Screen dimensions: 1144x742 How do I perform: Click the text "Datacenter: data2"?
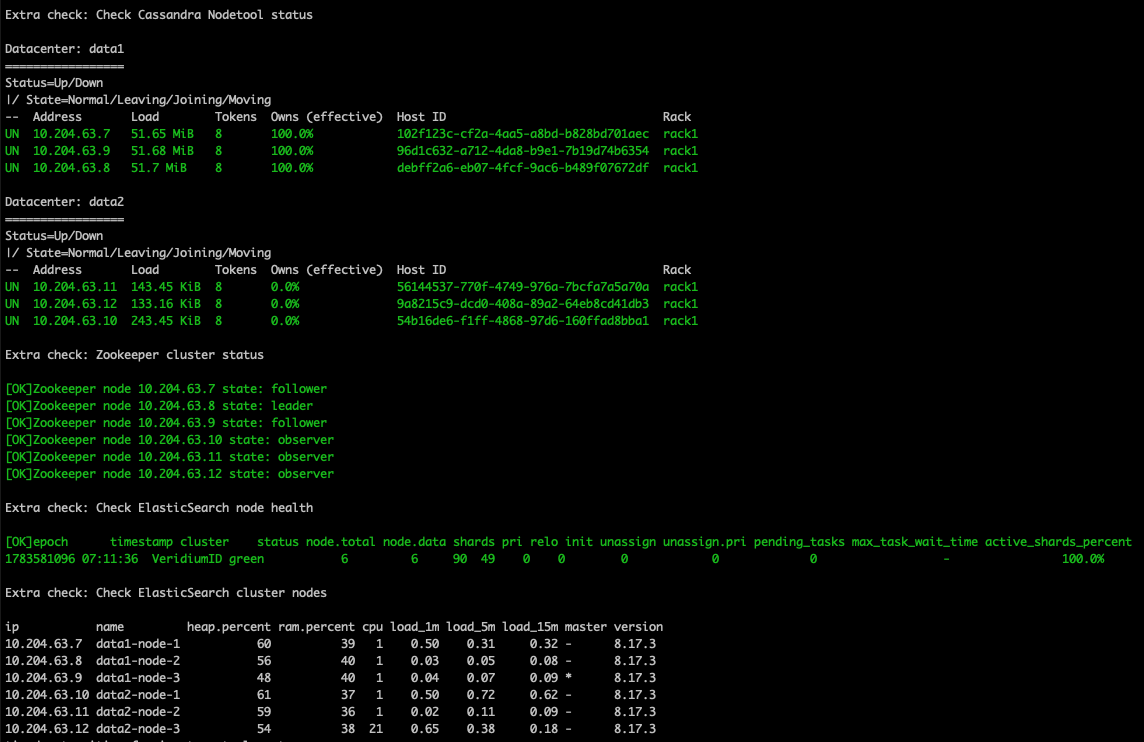[x=64, y=202]
